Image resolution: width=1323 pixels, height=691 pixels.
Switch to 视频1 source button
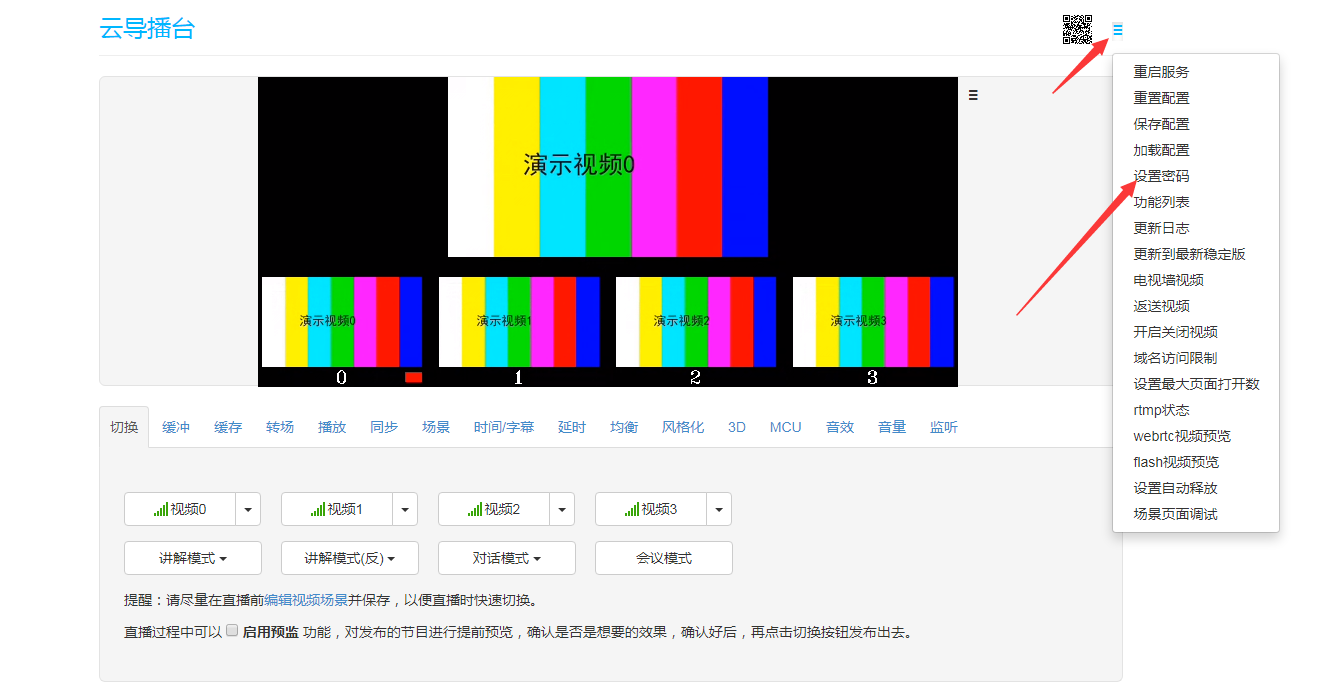[337, 509]
